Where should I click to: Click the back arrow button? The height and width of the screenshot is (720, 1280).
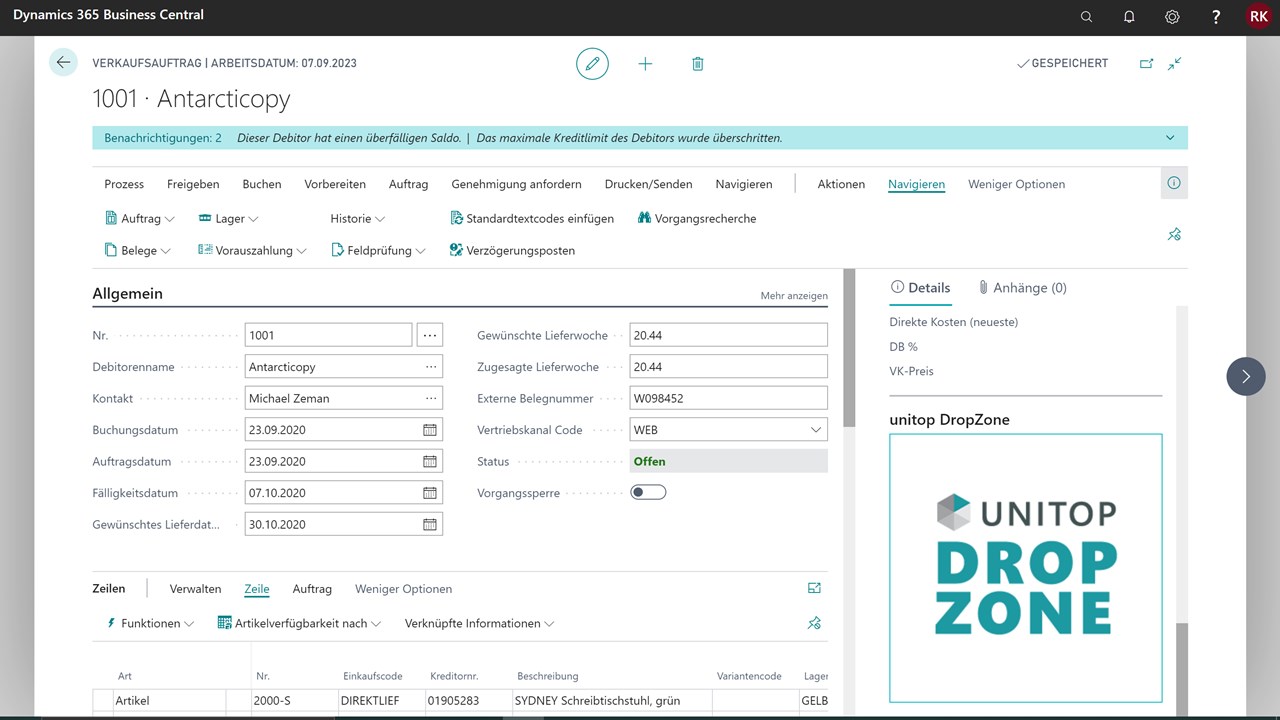click(63, 62)
